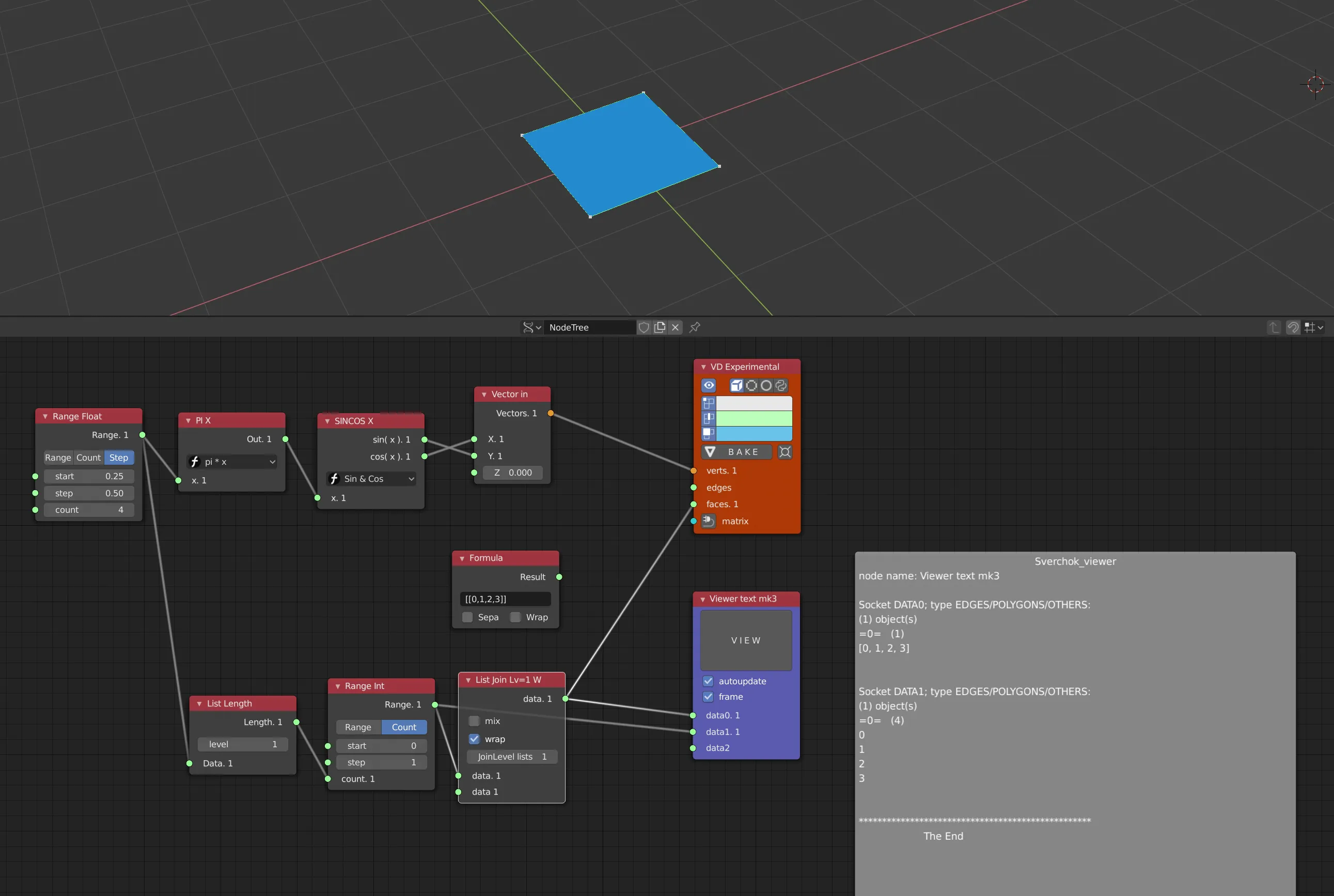Click the matrix socket plug icon
The image size is (1334, 896).
click(709, 521)
